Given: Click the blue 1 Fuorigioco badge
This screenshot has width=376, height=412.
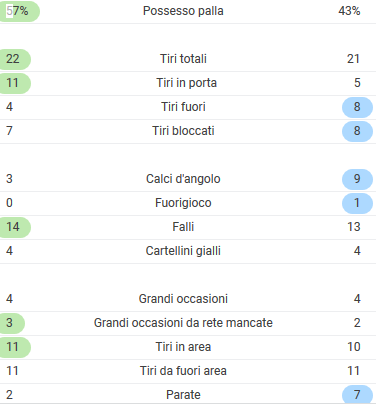Looking at the screenshot, I should click(357, 203).
